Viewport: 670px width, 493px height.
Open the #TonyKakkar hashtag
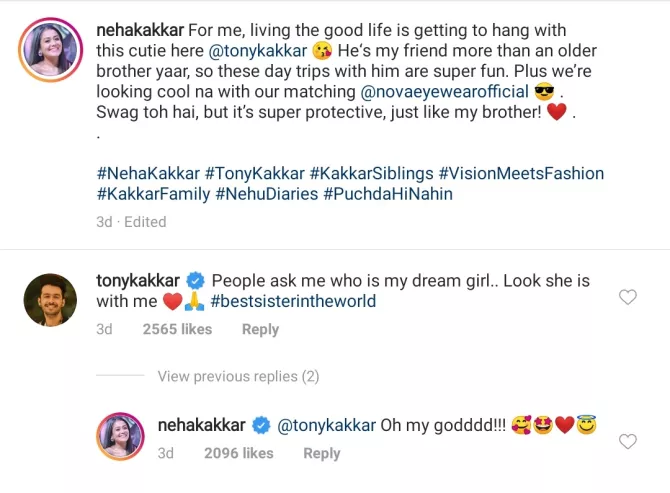coord(254,173)
